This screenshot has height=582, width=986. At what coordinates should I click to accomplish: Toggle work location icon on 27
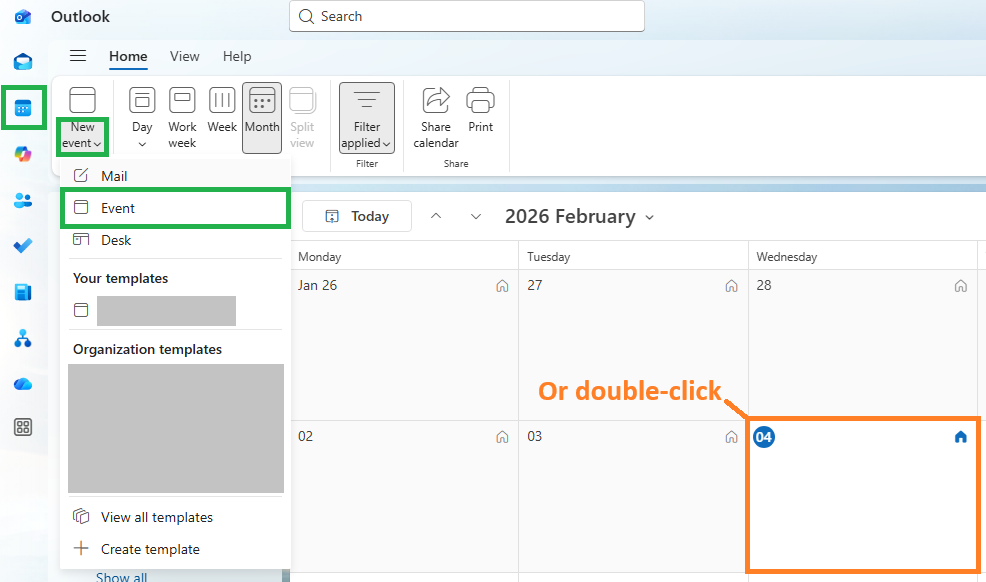tap(731, 286)
